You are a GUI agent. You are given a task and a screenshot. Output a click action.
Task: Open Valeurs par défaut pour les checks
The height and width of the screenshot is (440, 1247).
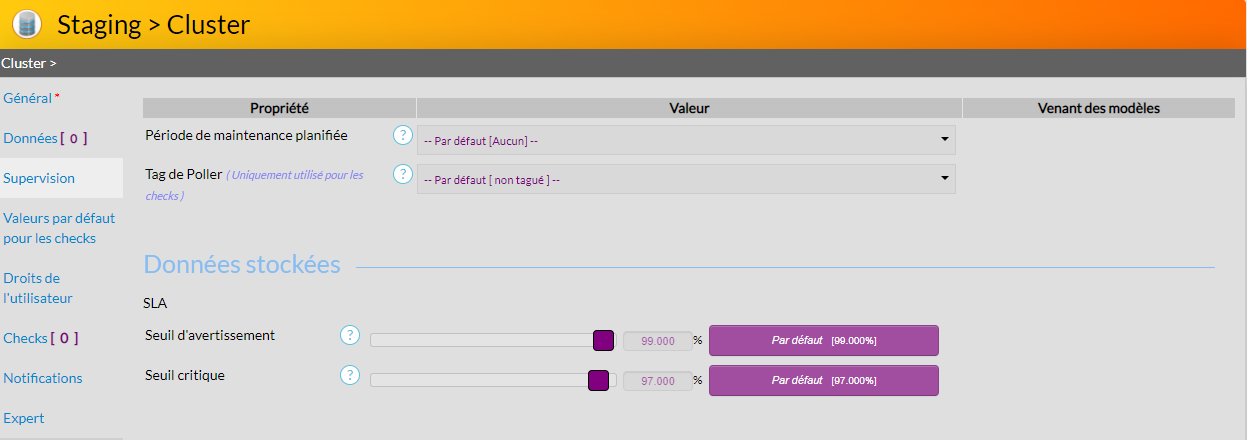point(59,228)
